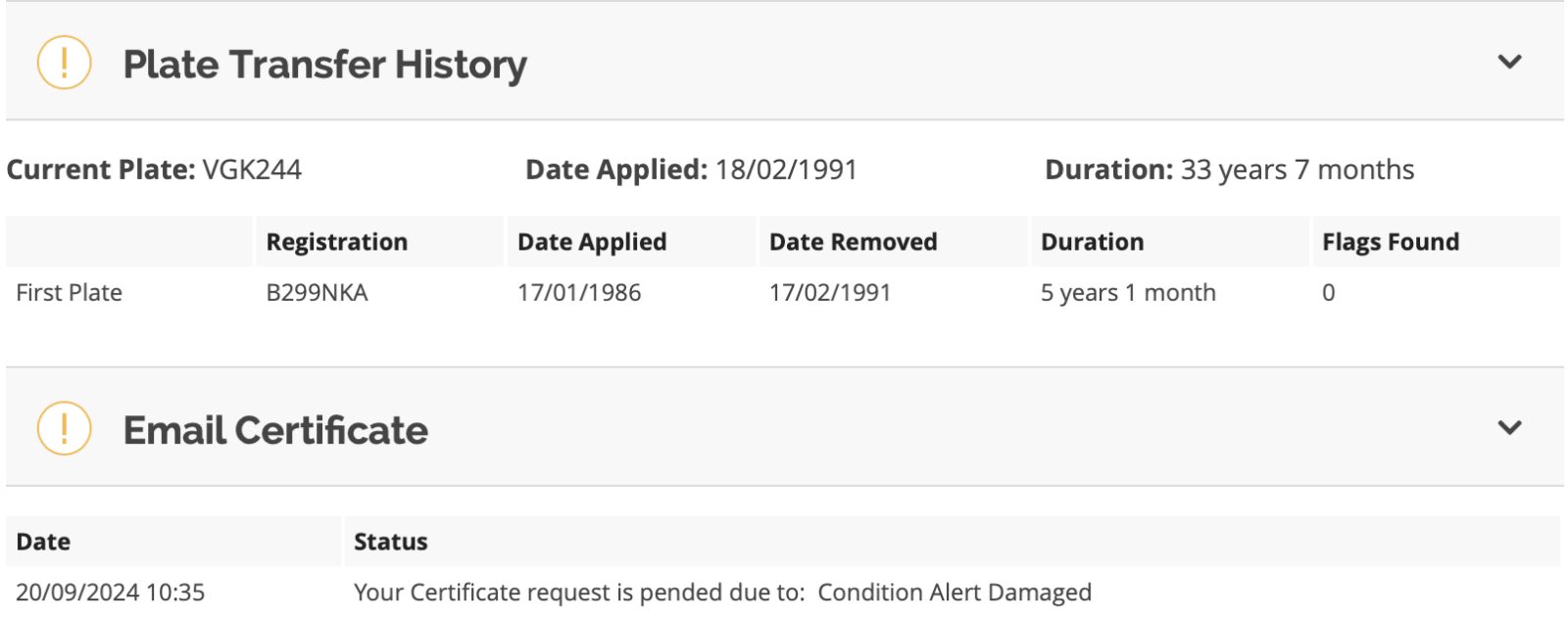Click the Flags Found column header
Viewport: 1568px width, 621px height.
pos(1391,242)
